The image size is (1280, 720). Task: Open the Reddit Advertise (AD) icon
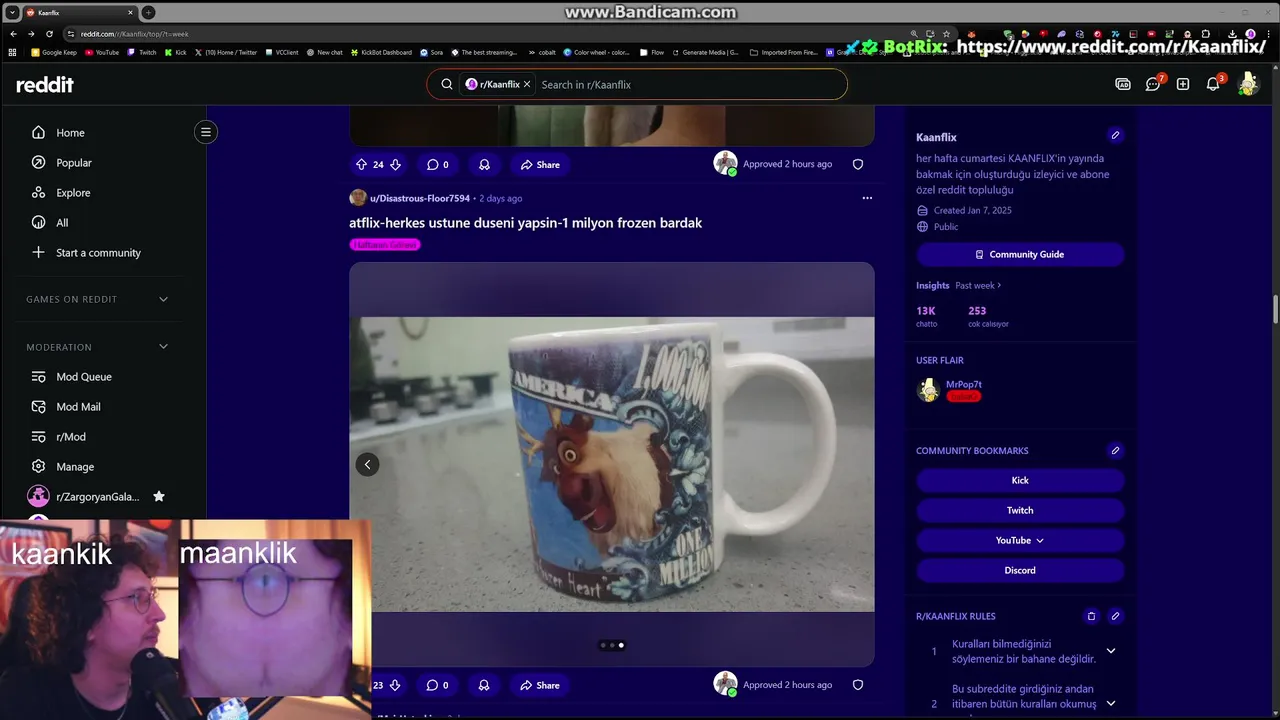point(1123,85)
